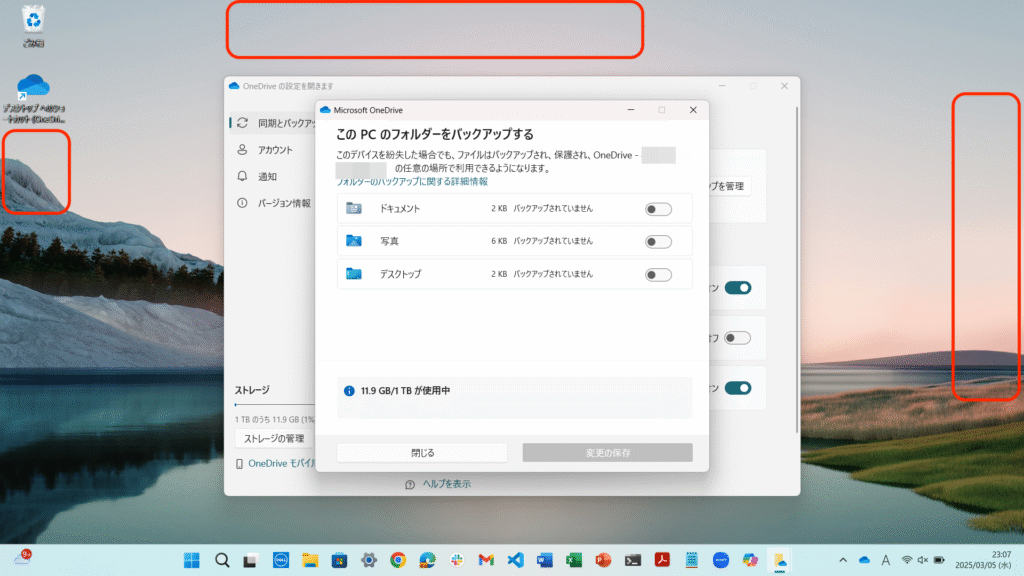The height and width of the screenshot is (576, 1024).
Task: Open taskbar Search
Action: [222, 560]
